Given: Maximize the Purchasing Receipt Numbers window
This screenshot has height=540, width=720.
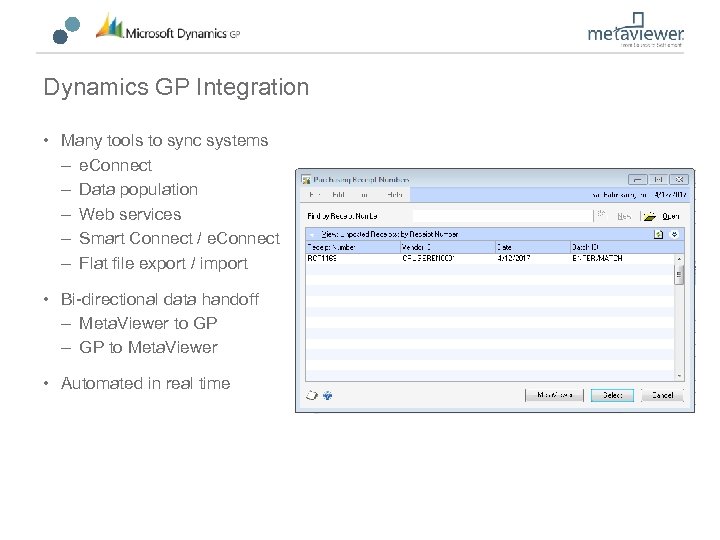Looking at the screenshot, I should tap(658, 180).
